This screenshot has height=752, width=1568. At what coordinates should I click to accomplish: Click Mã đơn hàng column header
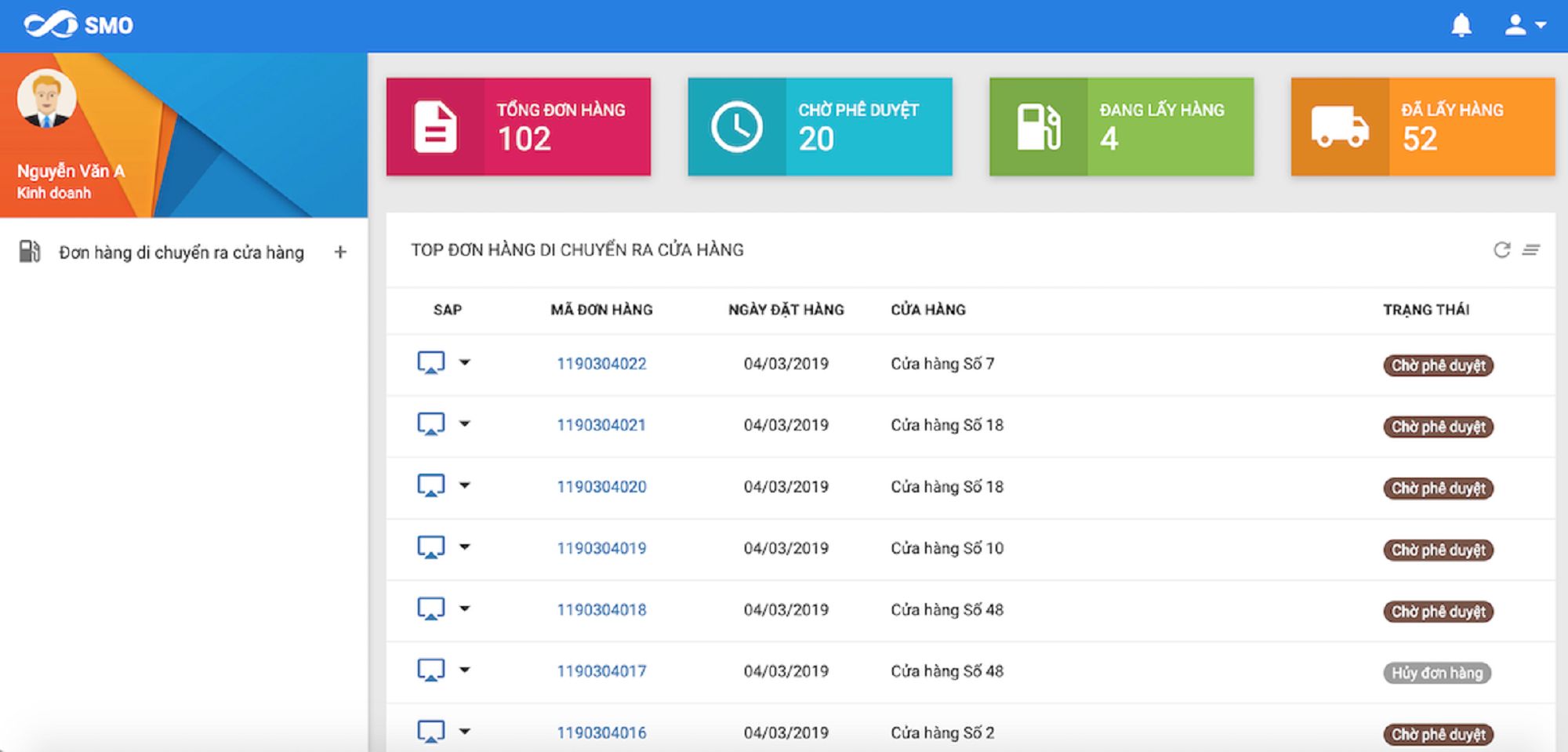pyautogui.click(x=601, y=310)
